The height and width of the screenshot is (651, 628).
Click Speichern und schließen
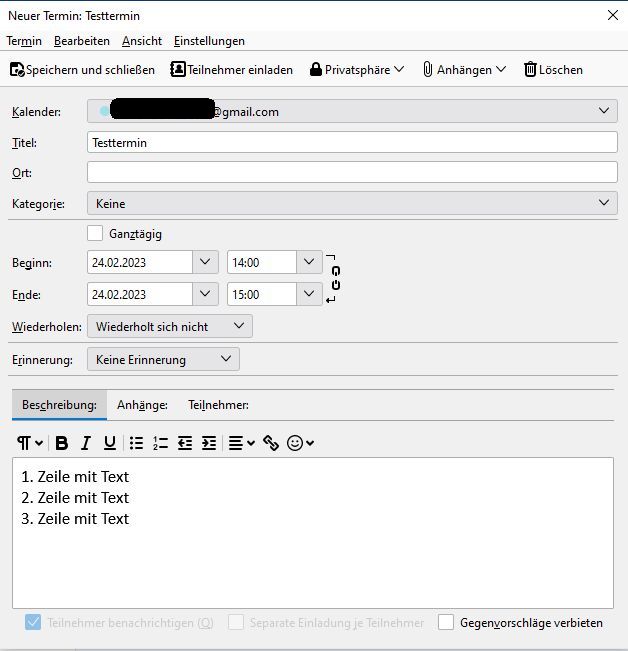(x=82, y=70)
